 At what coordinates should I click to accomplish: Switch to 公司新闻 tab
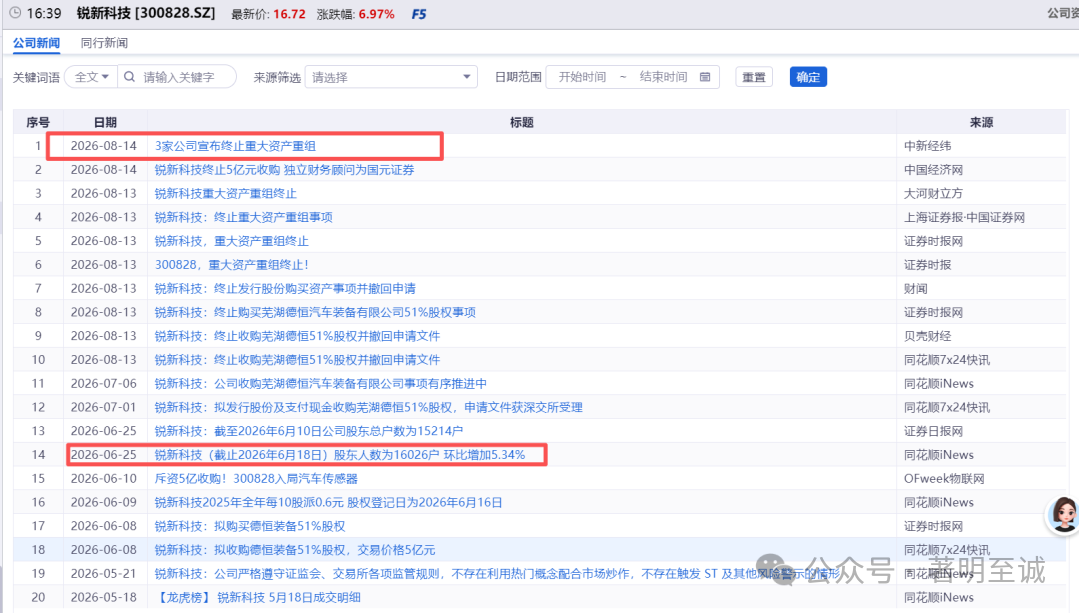tap(36, 43)
